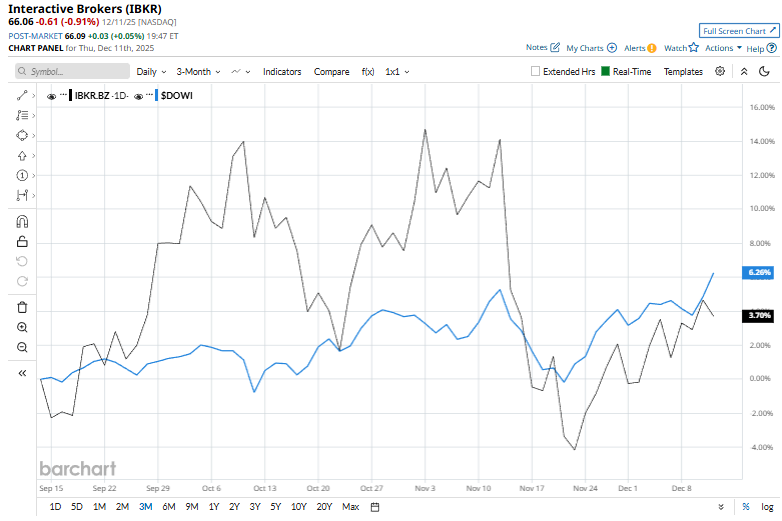The width and height of the screenshot is (782, 521).
Task: Toggle the Real-Time indicator
Action: (x=605, y=71)
